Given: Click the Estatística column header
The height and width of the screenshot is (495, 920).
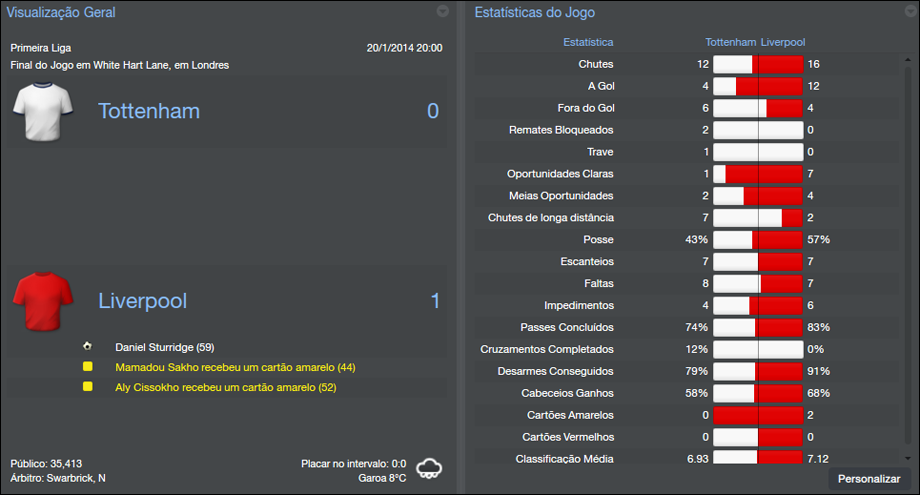Looking at the screenshot, I should 588,43.
